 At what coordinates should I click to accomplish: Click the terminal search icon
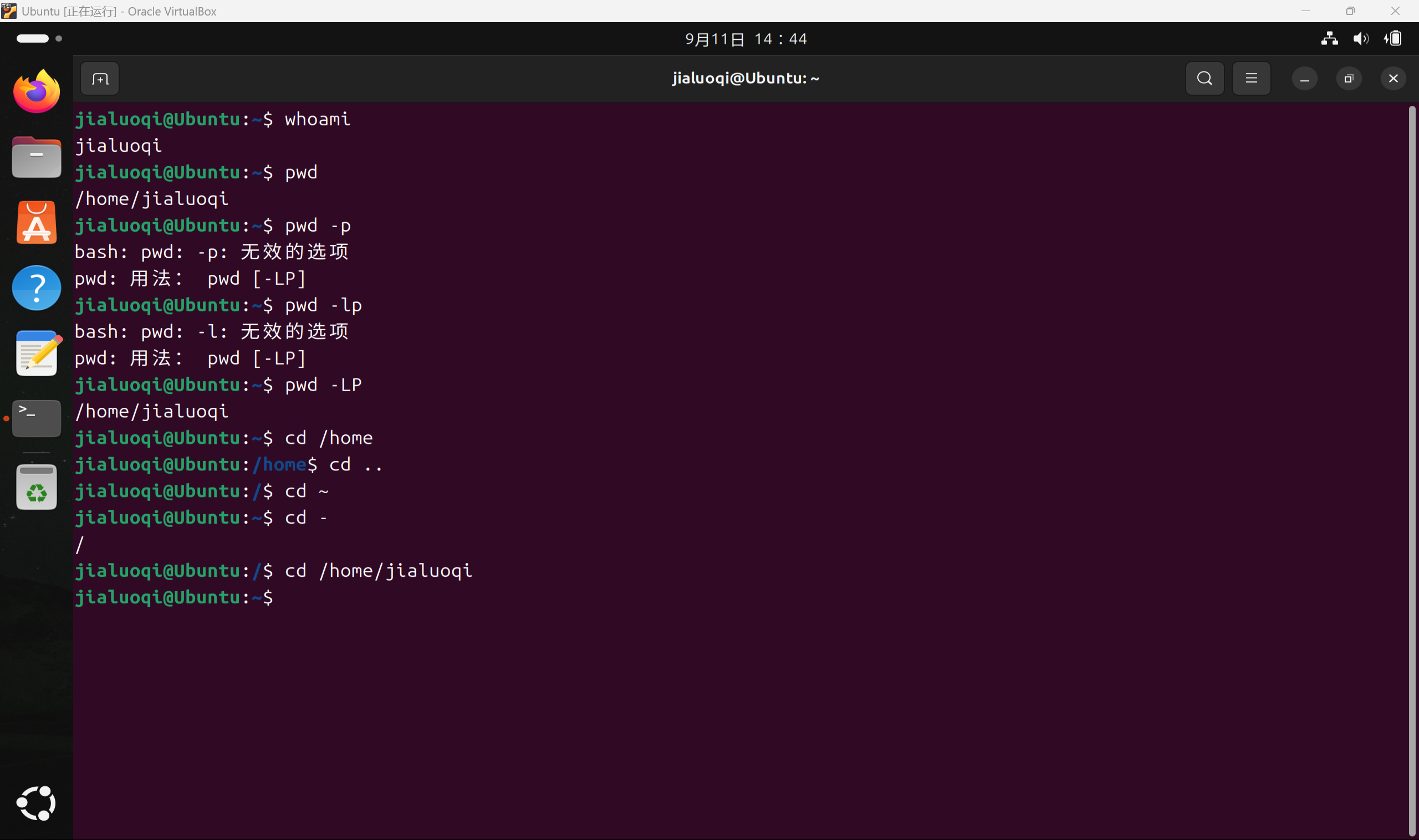(1204, 79)
